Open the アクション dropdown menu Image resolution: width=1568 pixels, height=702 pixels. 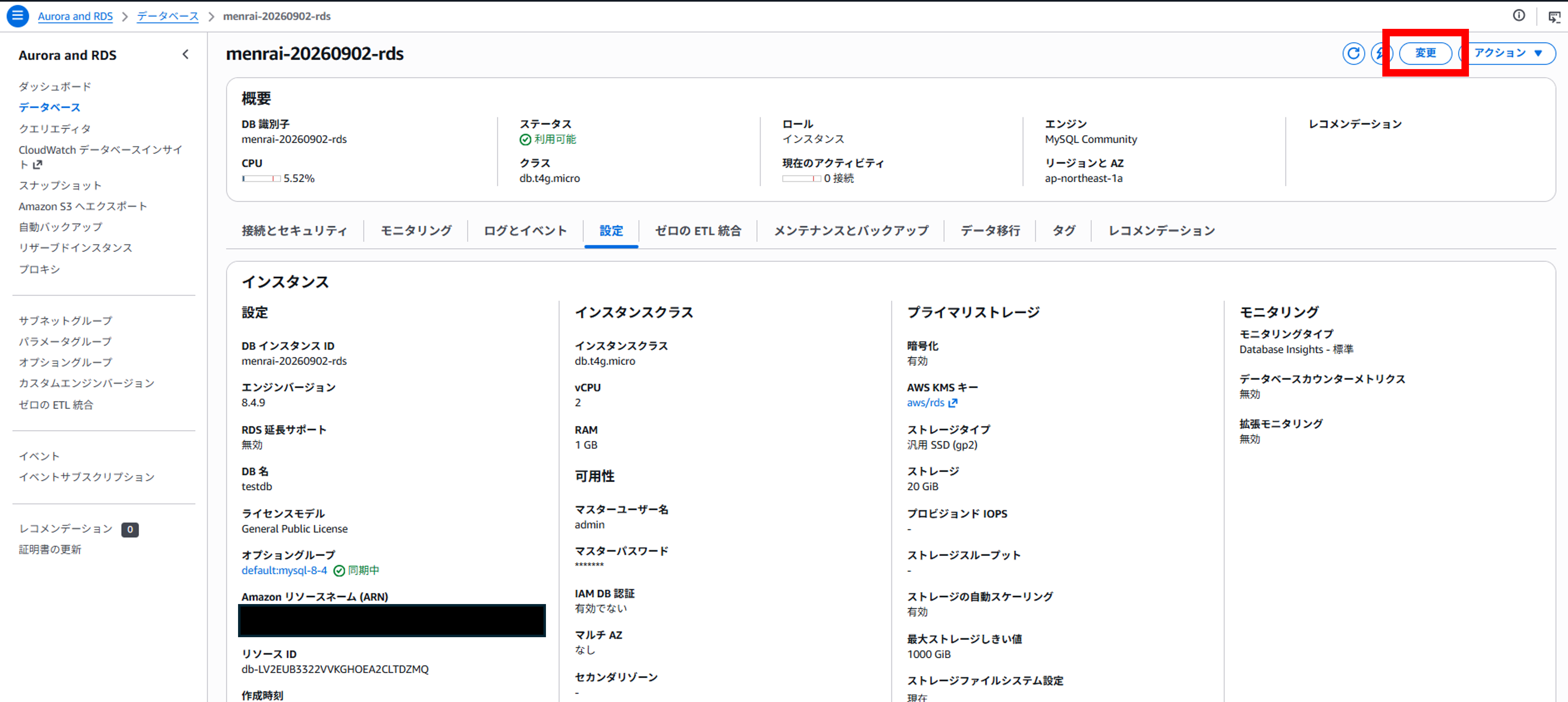pyautogui.click(x=1508, y=53)
